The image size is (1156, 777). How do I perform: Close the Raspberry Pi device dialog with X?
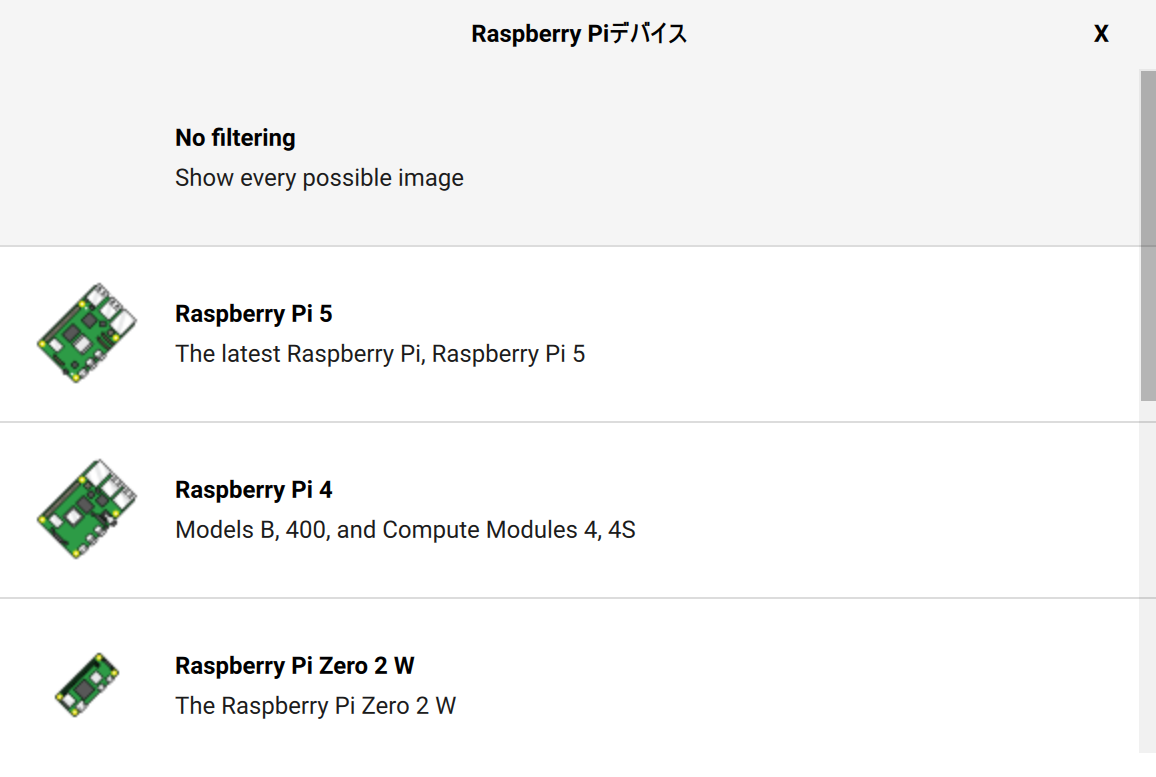[x=1101, y=33]
